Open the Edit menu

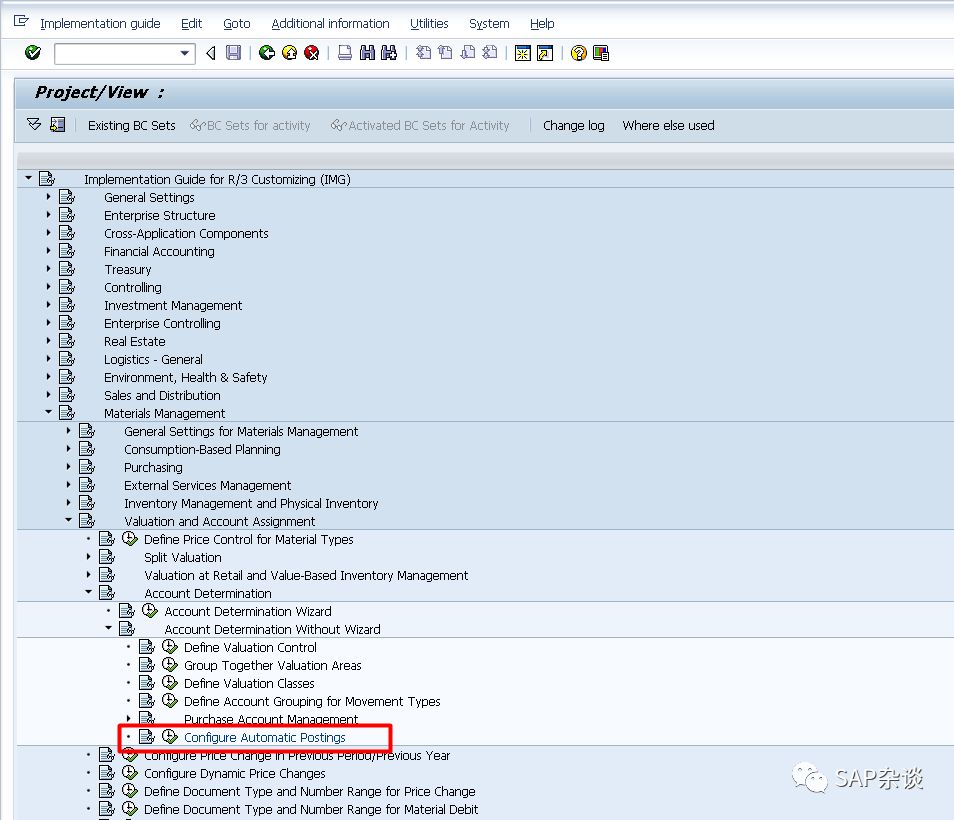[191, 23]
